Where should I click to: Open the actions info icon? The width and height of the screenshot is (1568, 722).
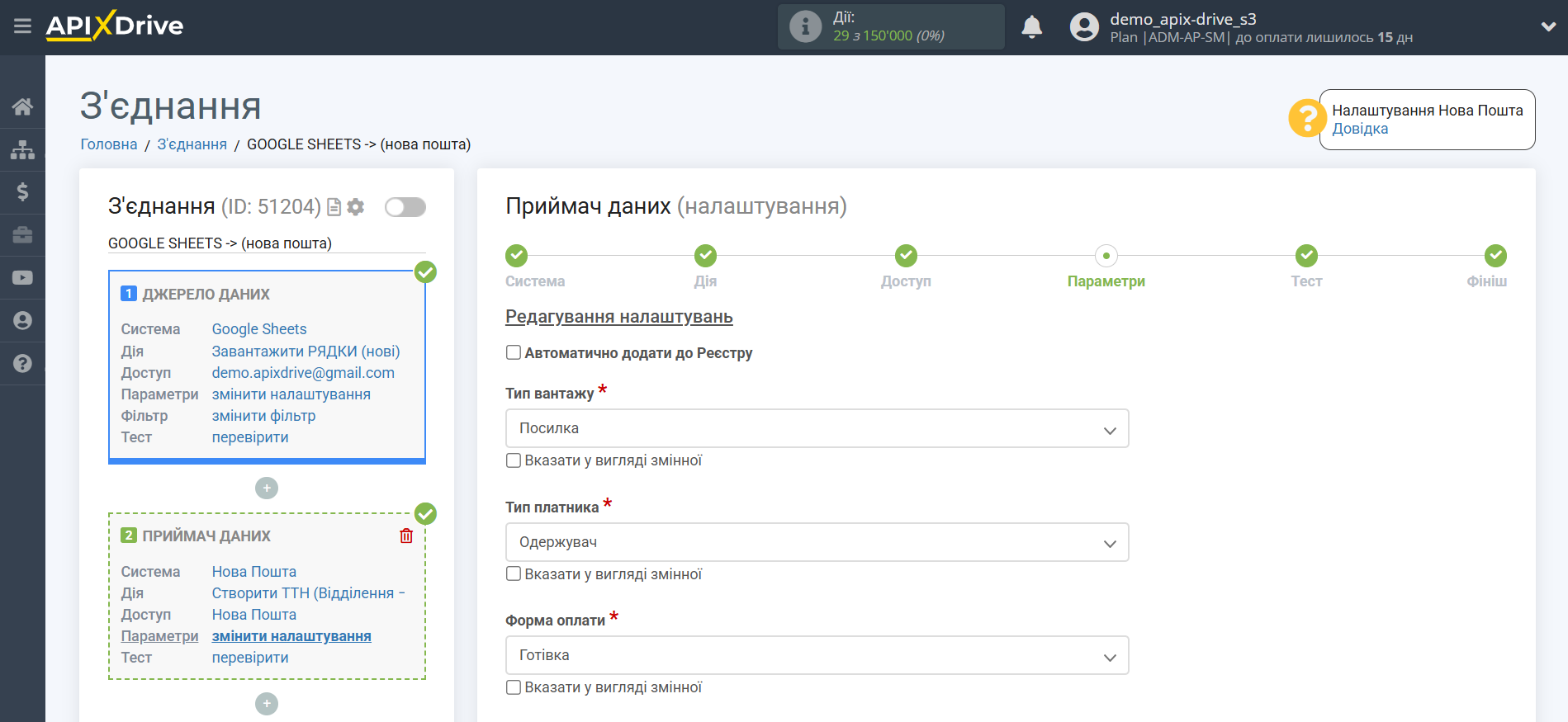coord(805,26)
